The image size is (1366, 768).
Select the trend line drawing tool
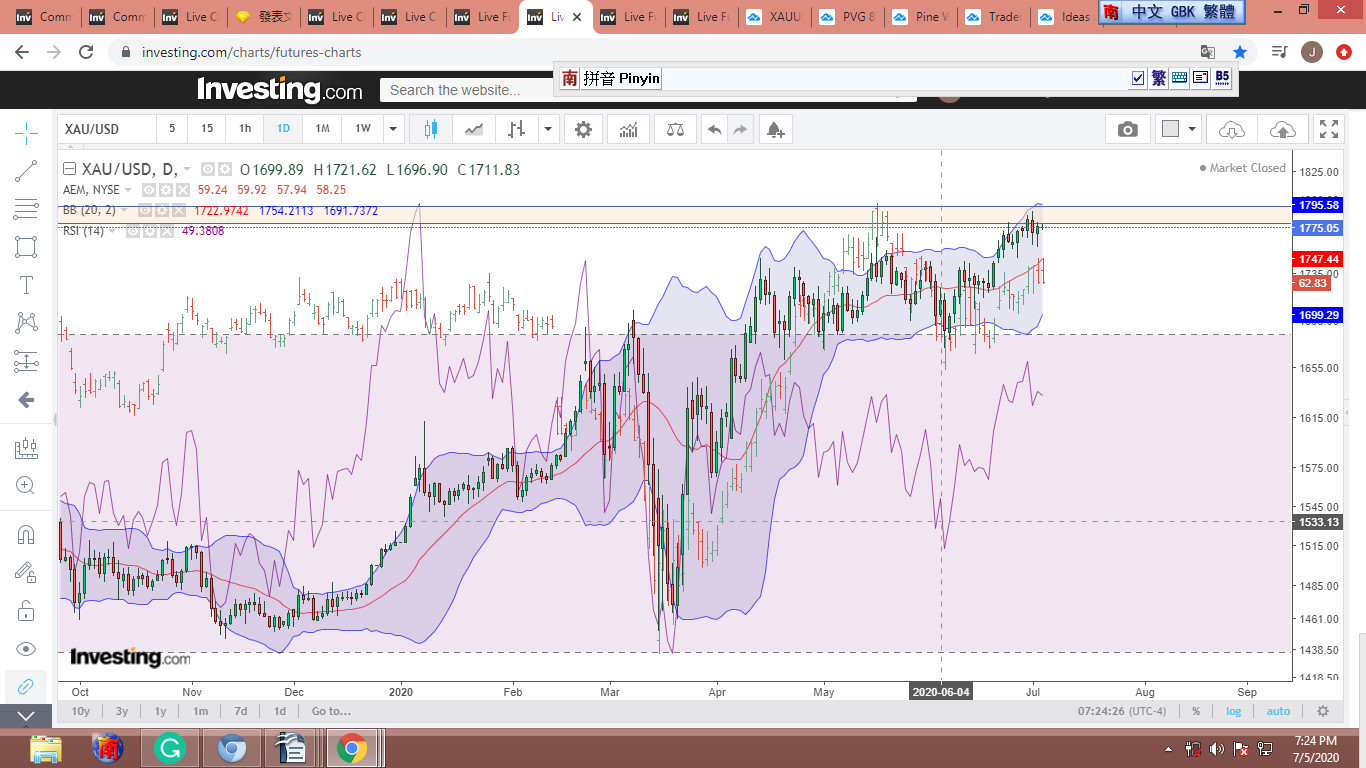point(26,171)
